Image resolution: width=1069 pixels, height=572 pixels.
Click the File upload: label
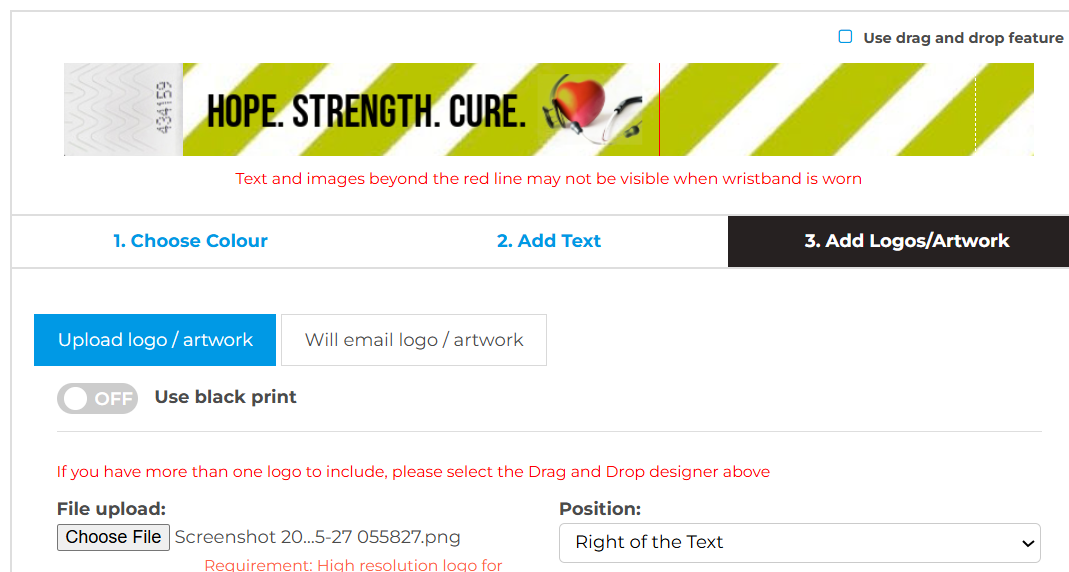(x=111, y=509)
